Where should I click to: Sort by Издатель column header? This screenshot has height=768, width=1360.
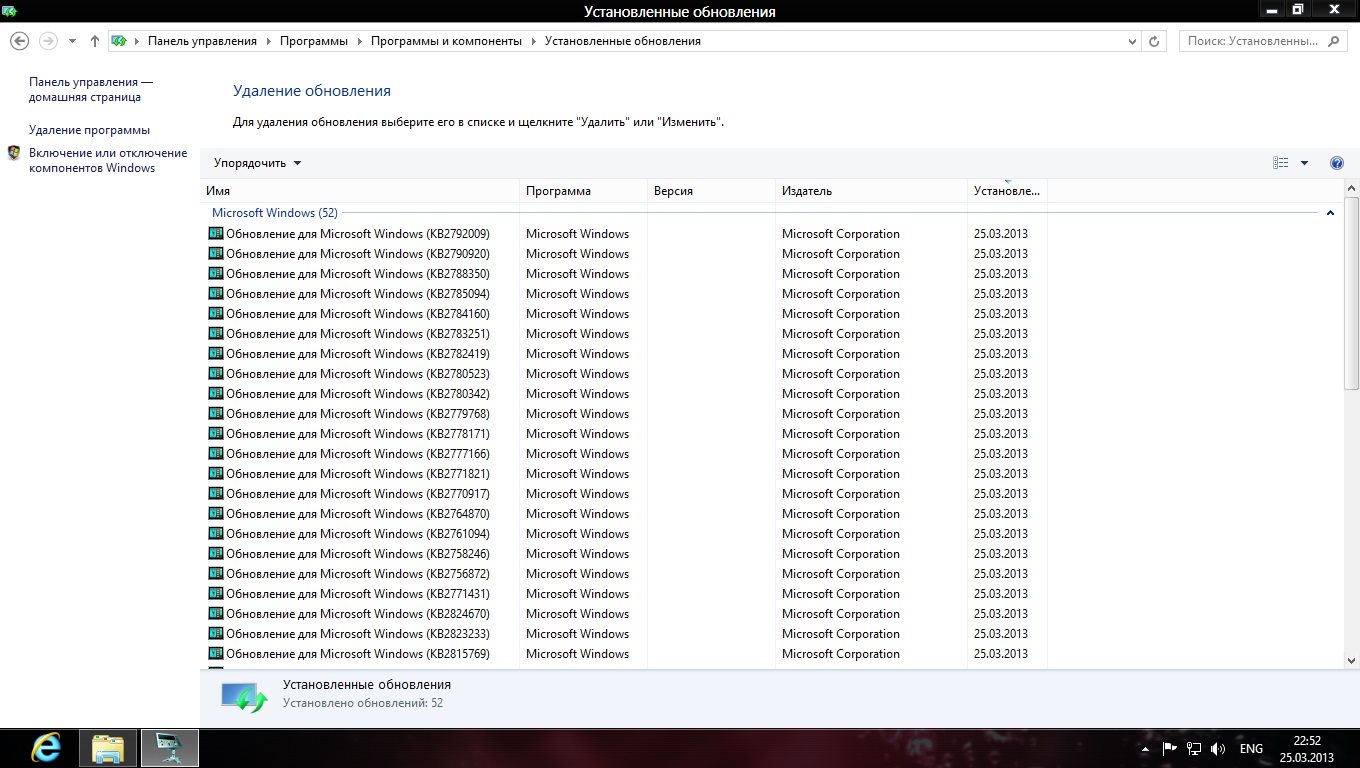click(871, 191)
